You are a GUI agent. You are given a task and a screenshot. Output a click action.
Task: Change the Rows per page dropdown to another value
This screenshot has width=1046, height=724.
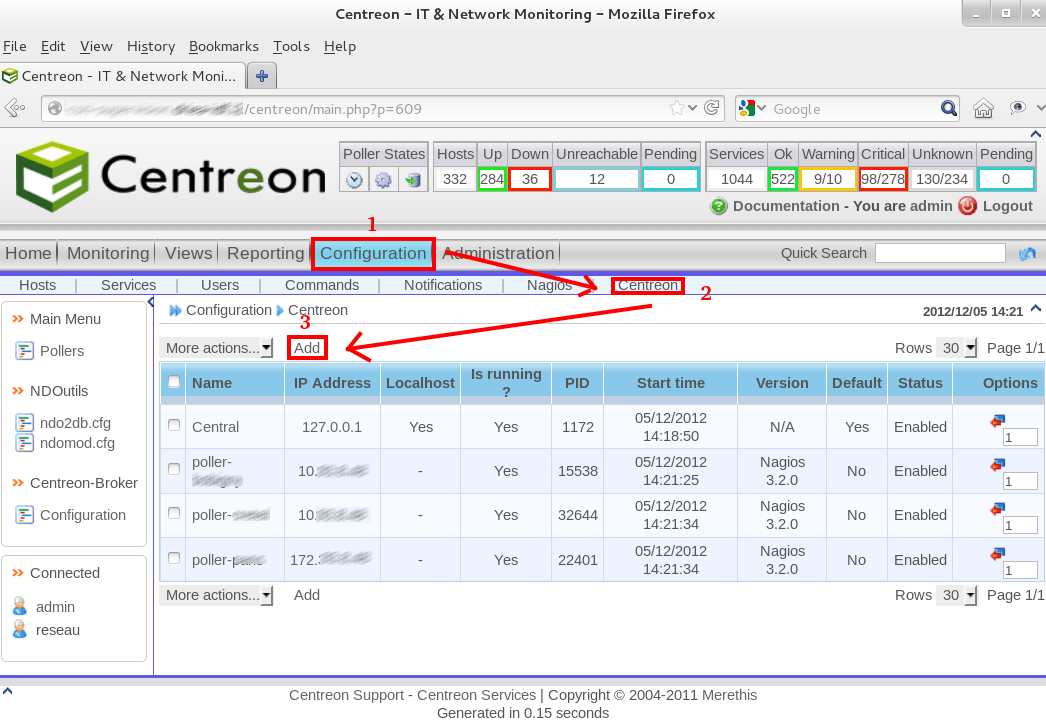coord(955,347)
